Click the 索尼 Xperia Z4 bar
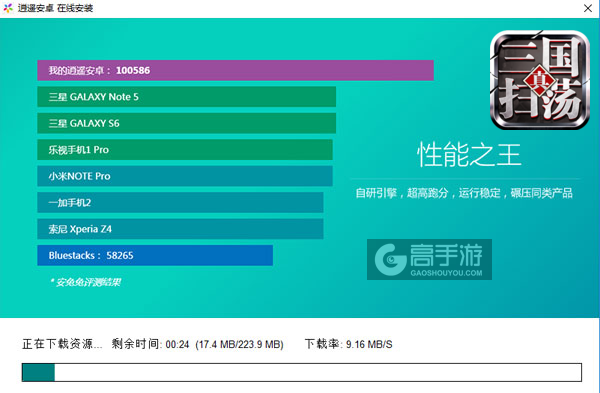The width and height of the screenshot is (600, 393). pos(180,229)
